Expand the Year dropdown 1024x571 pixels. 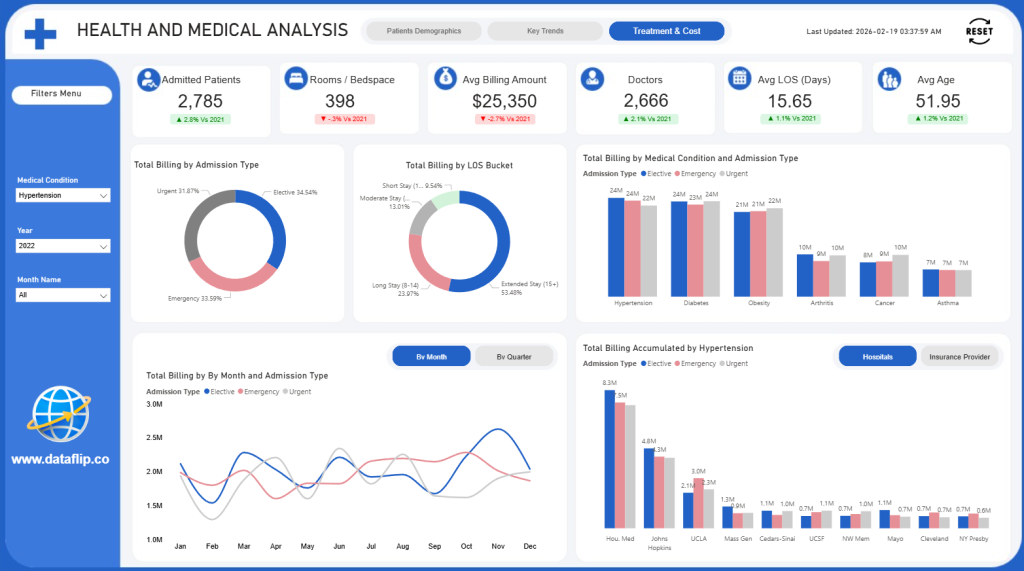click(63, 246)
